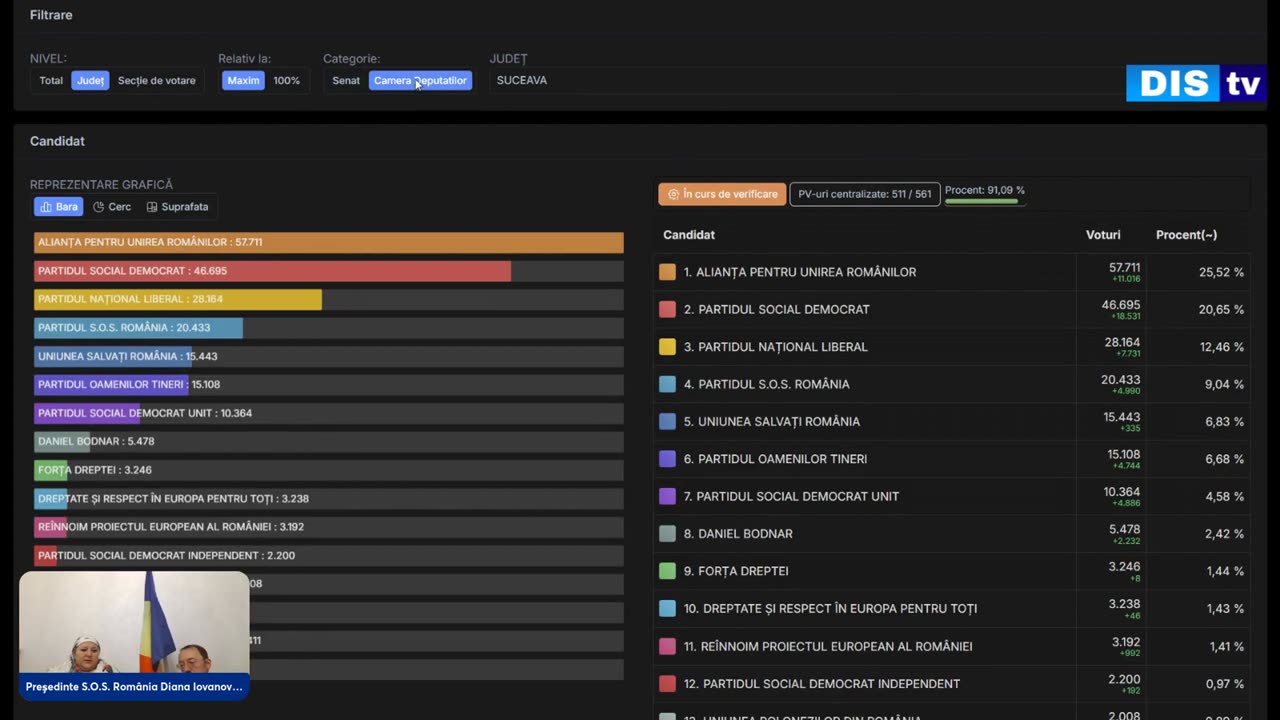The image size is (1280, 720).
Task: Select the Total level filter
Action: pyautogui.click(x=51, y=81)
